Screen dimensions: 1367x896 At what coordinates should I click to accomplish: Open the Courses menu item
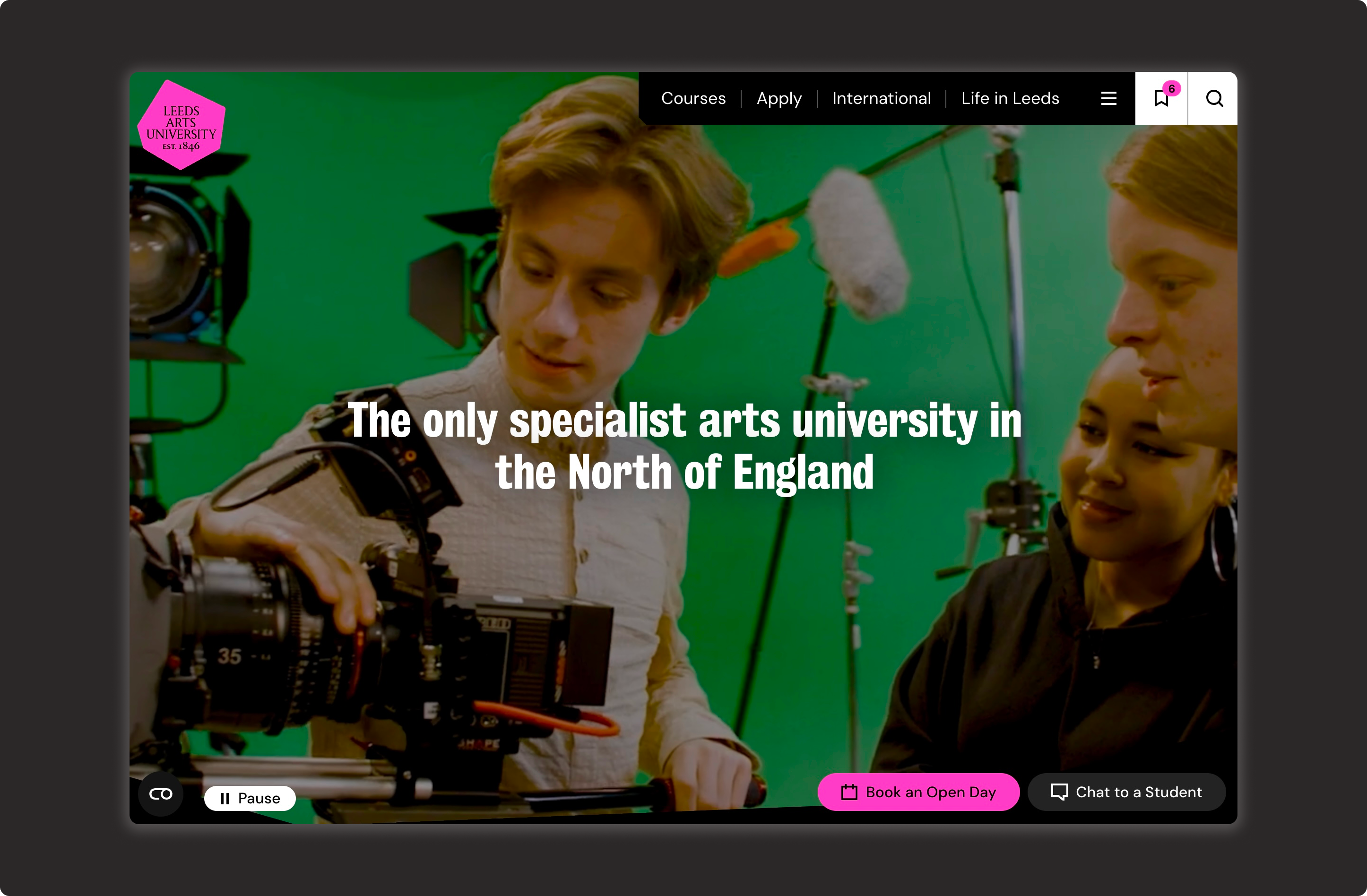tap(693, 98)
